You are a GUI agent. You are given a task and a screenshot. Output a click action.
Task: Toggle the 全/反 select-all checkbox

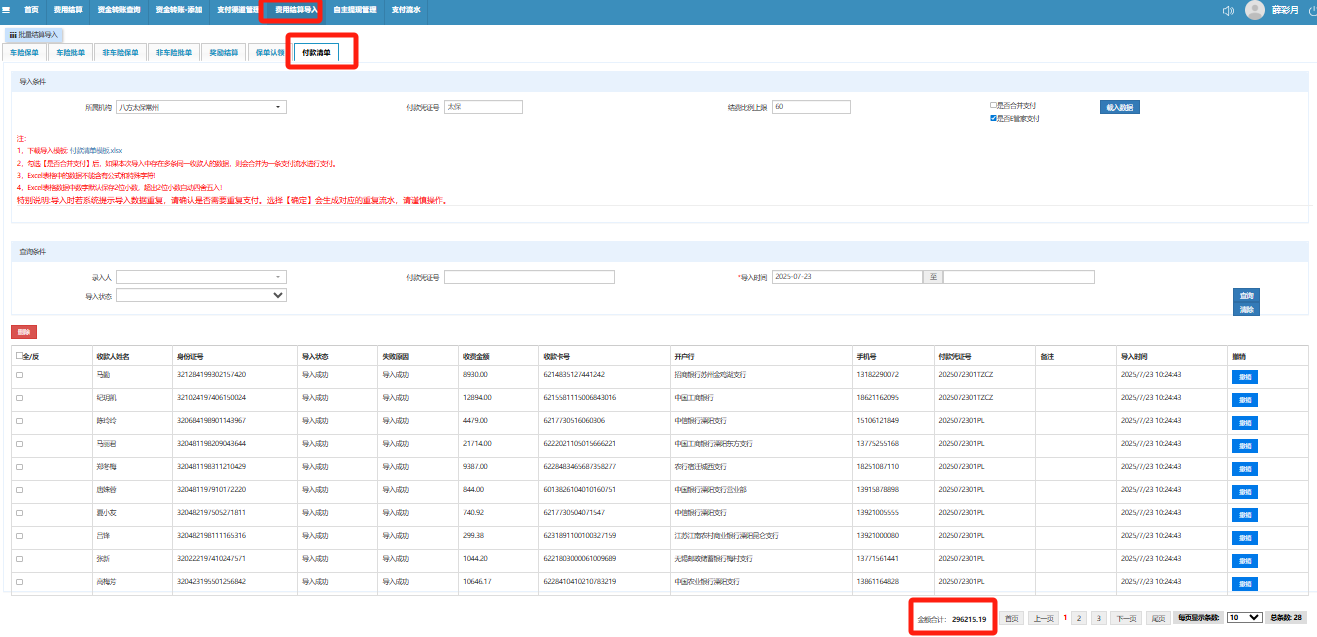(19, 355)
